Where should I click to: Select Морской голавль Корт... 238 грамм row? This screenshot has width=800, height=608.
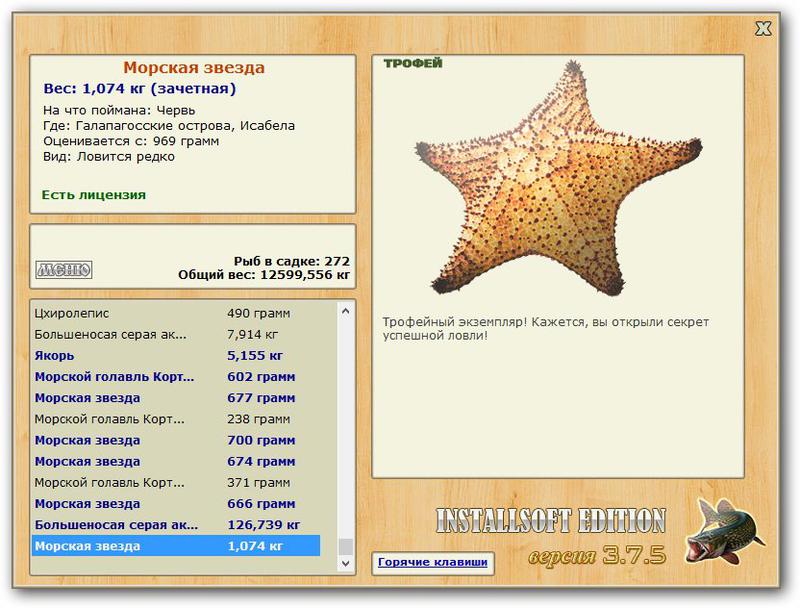click(x=176, y=419)
